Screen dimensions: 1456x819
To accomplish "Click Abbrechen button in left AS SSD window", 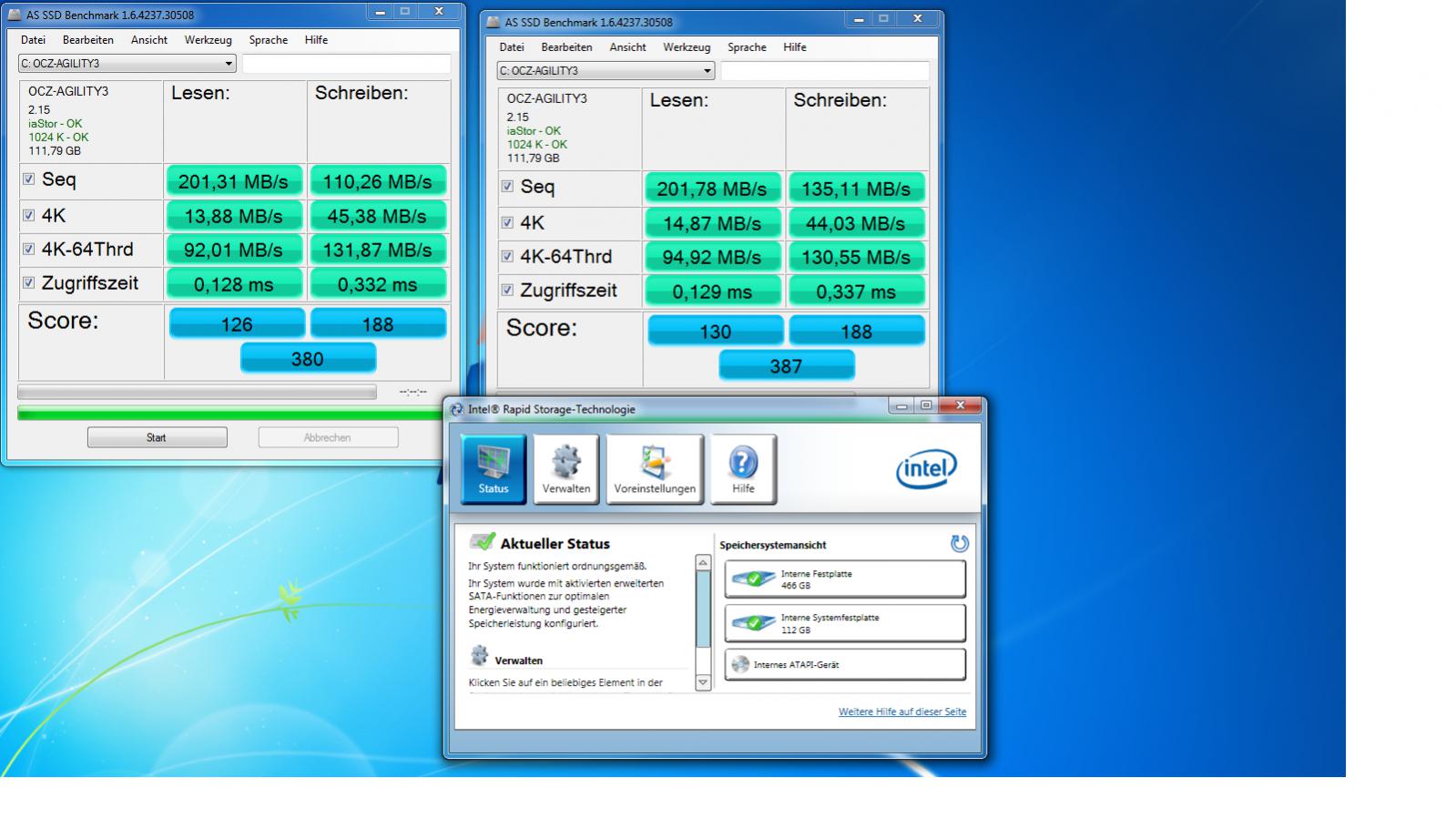I will coord(328,437).
